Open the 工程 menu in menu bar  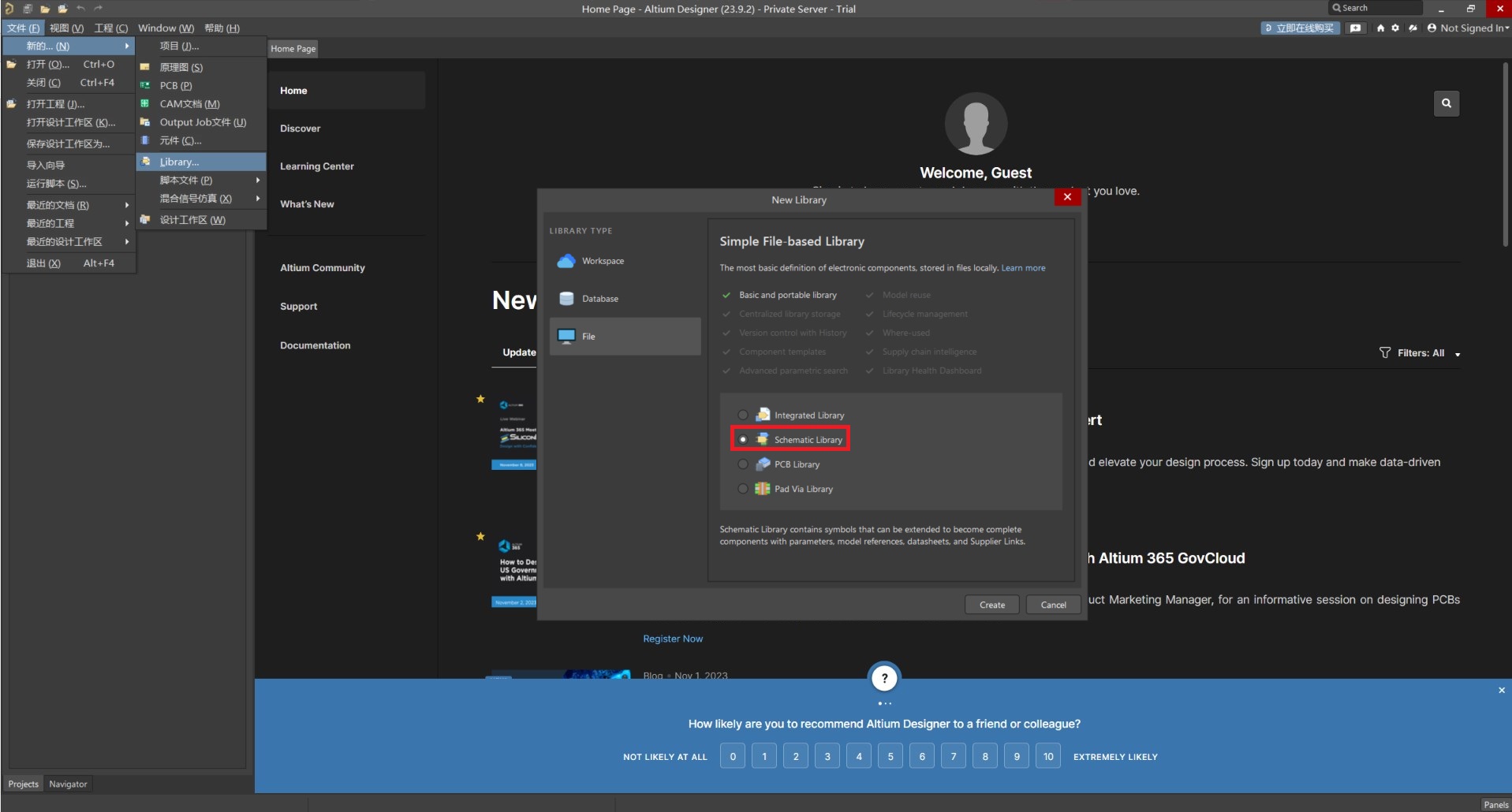tap(110, 28)
